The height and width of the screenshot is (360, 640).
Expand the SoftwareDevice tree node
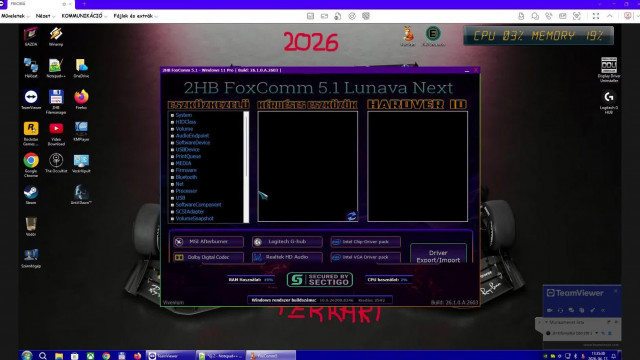pos(172,143)
